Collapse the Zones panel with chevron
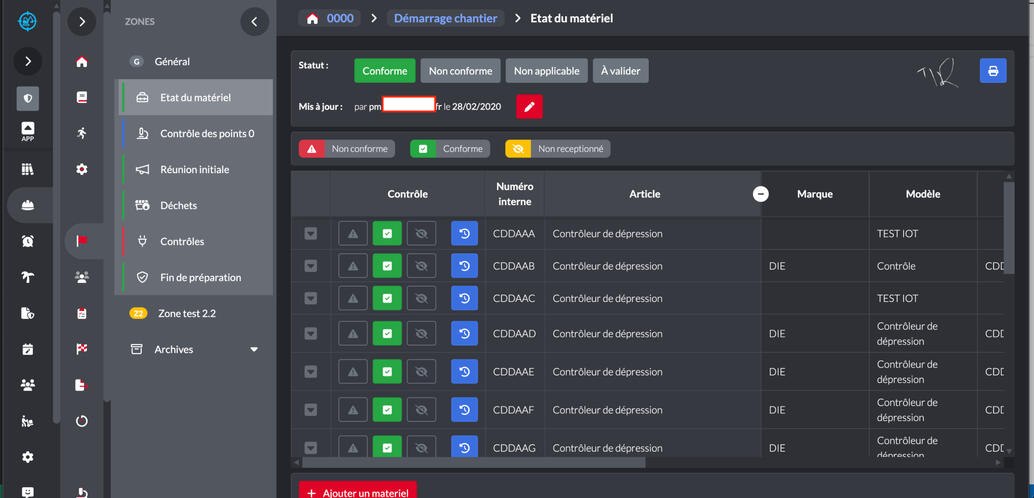The height and width of the screenshot is (498, 1034). [x=254, y=21]
